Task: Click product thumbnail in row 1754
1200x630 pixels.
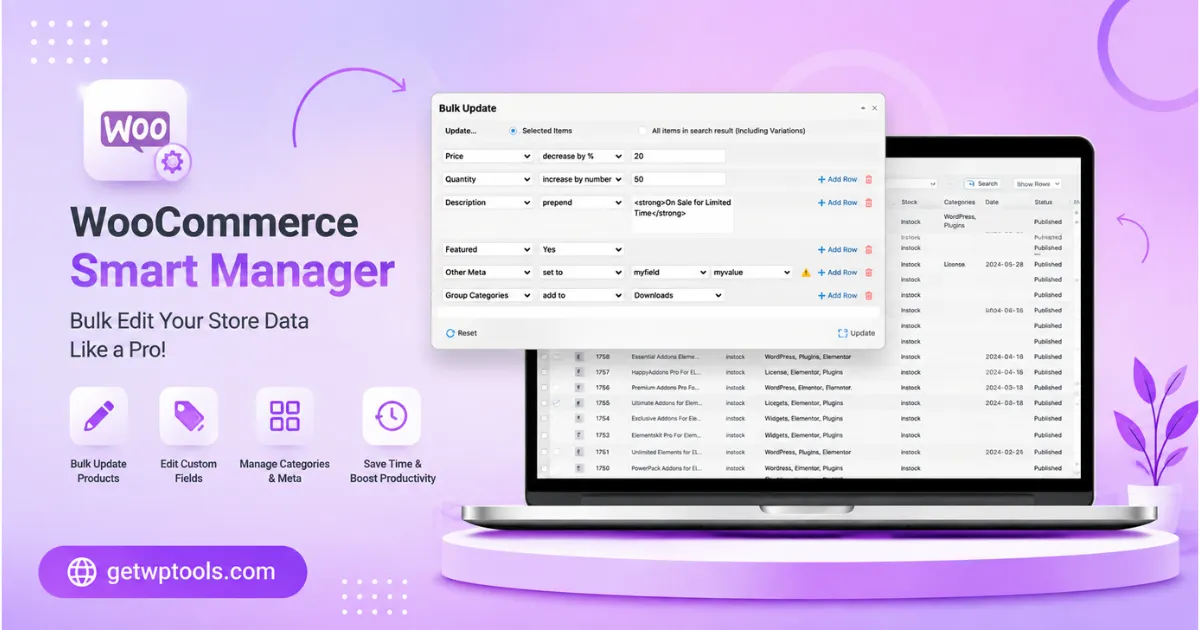Action: [x=579, y=419]
